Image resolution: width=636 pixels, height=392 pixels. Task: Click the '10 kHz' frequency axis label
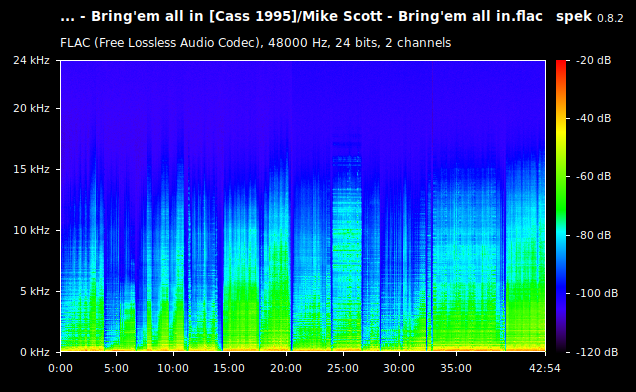(x=31, y=230)
